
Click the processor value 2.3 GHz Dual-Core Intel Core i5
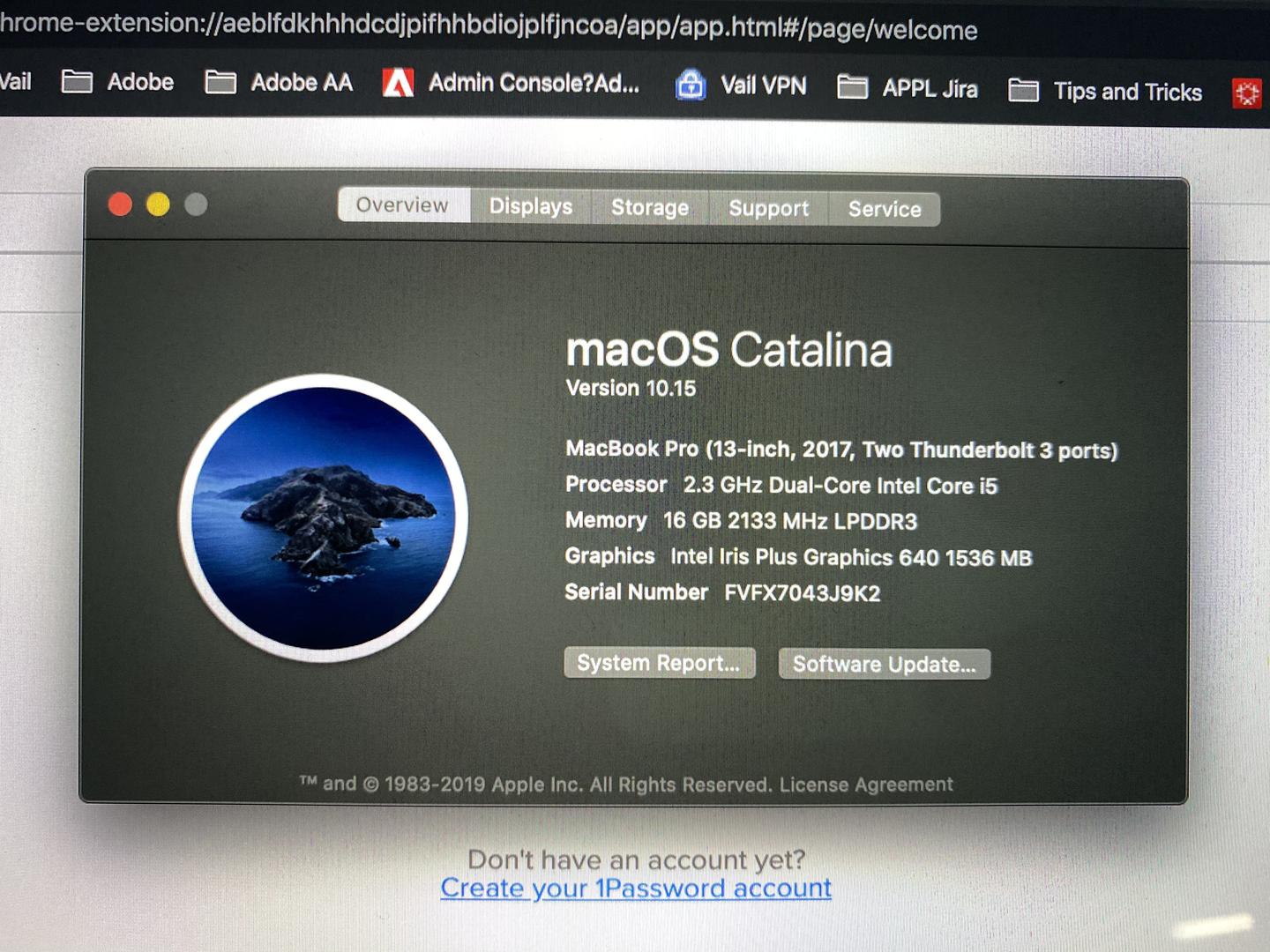click(840, 486)
